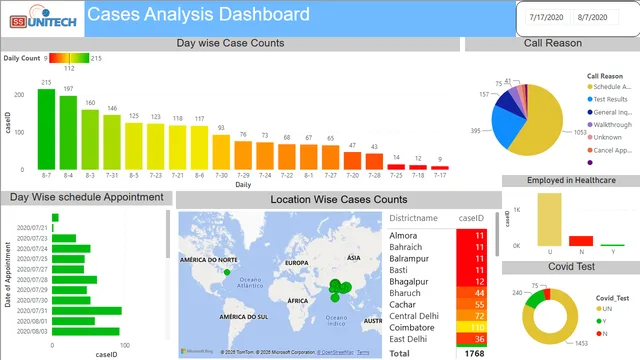Screen dimensions: 640x360
Task: Select the 2020/07/23 appointment bar
Action: tap(64, 238)
